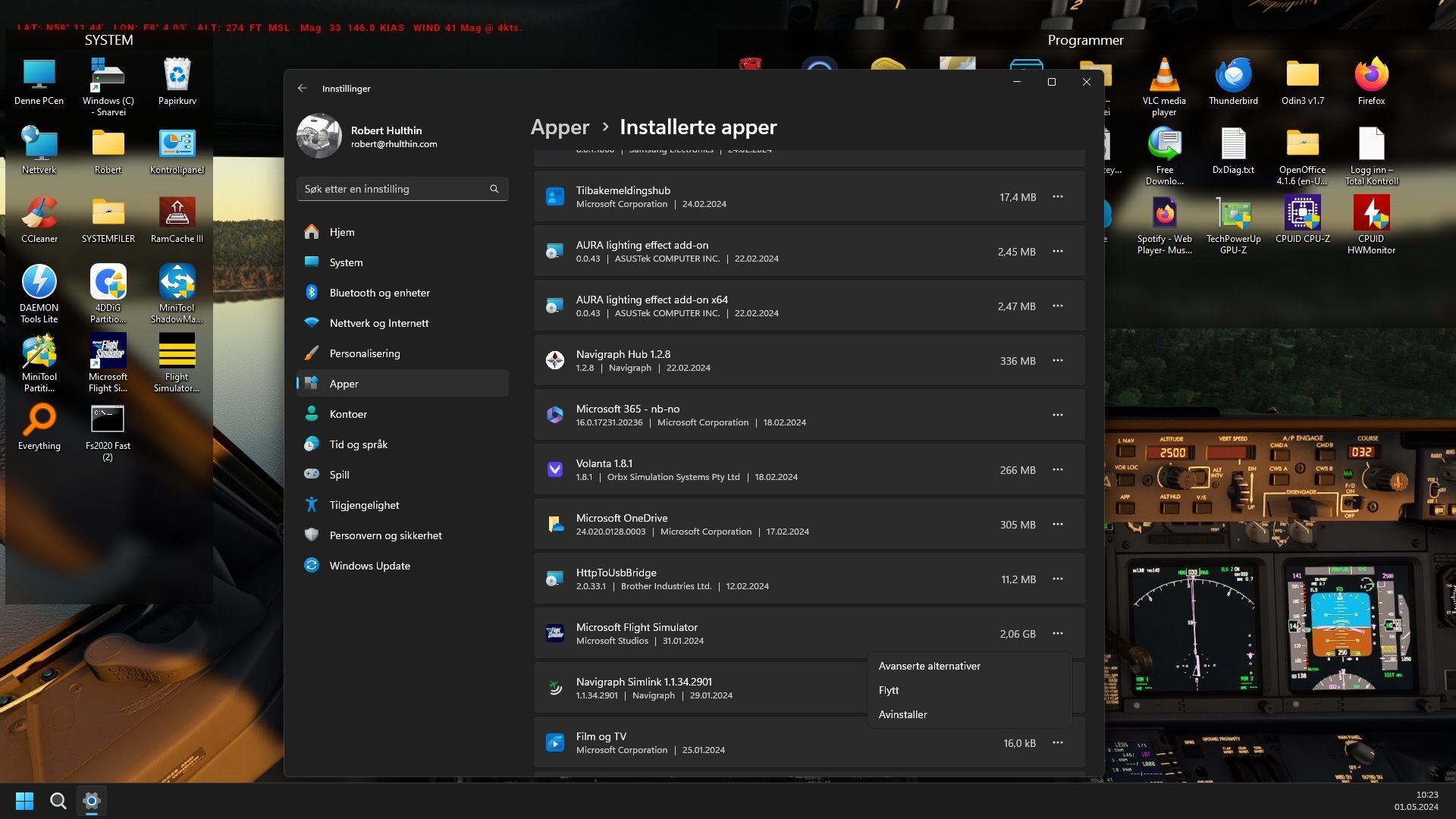Open more options for HttpToUsbBridge
Viewport: 1456px width, 819px height.
[1057, 579]
